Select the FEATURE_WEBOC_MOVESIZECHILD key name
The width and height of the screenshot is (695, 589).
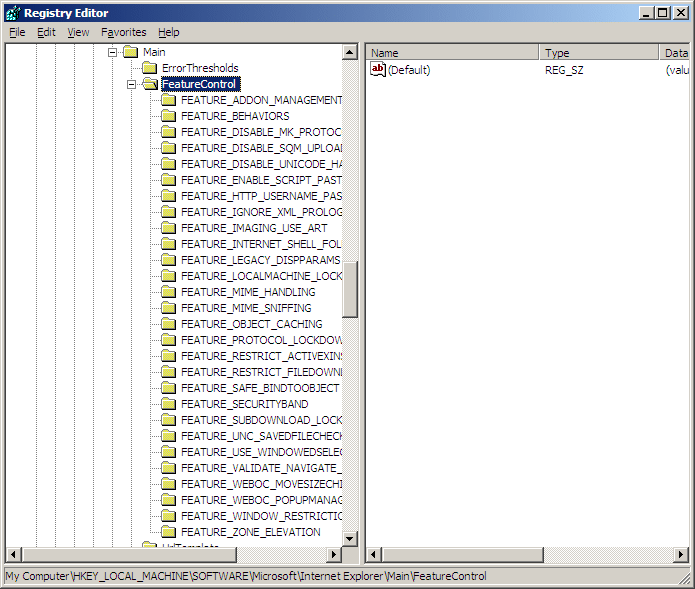tap(261, 484)
